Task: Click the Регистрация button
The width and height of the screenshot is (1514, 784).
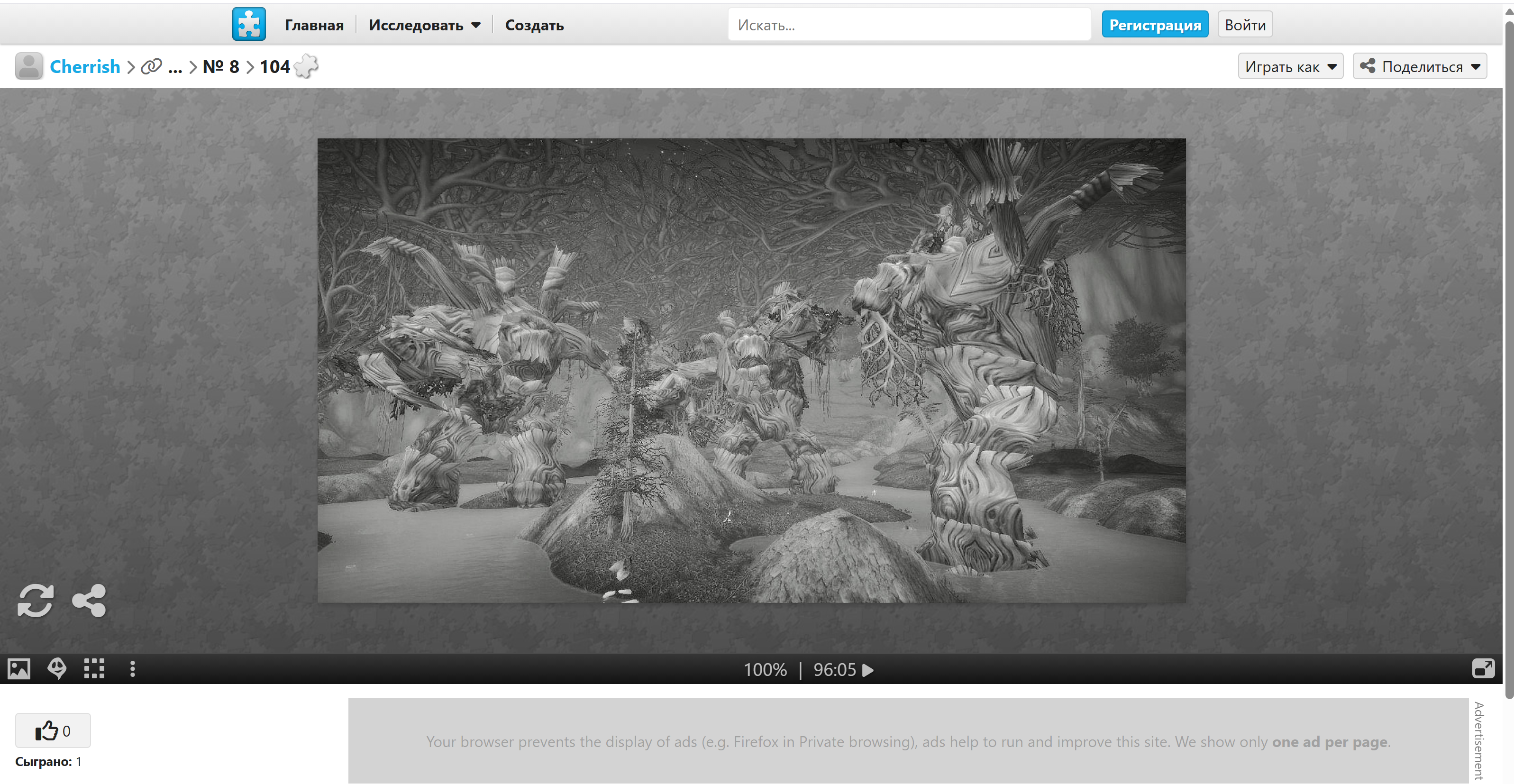Action: [x=1154, y=25]
